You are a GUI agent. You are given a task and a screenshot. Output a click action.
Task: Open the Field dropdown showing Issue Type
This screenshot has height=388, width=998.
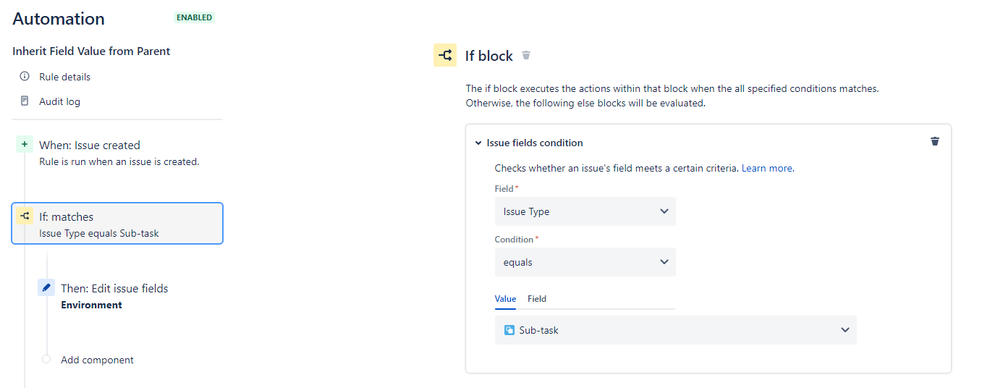[585, 211]
